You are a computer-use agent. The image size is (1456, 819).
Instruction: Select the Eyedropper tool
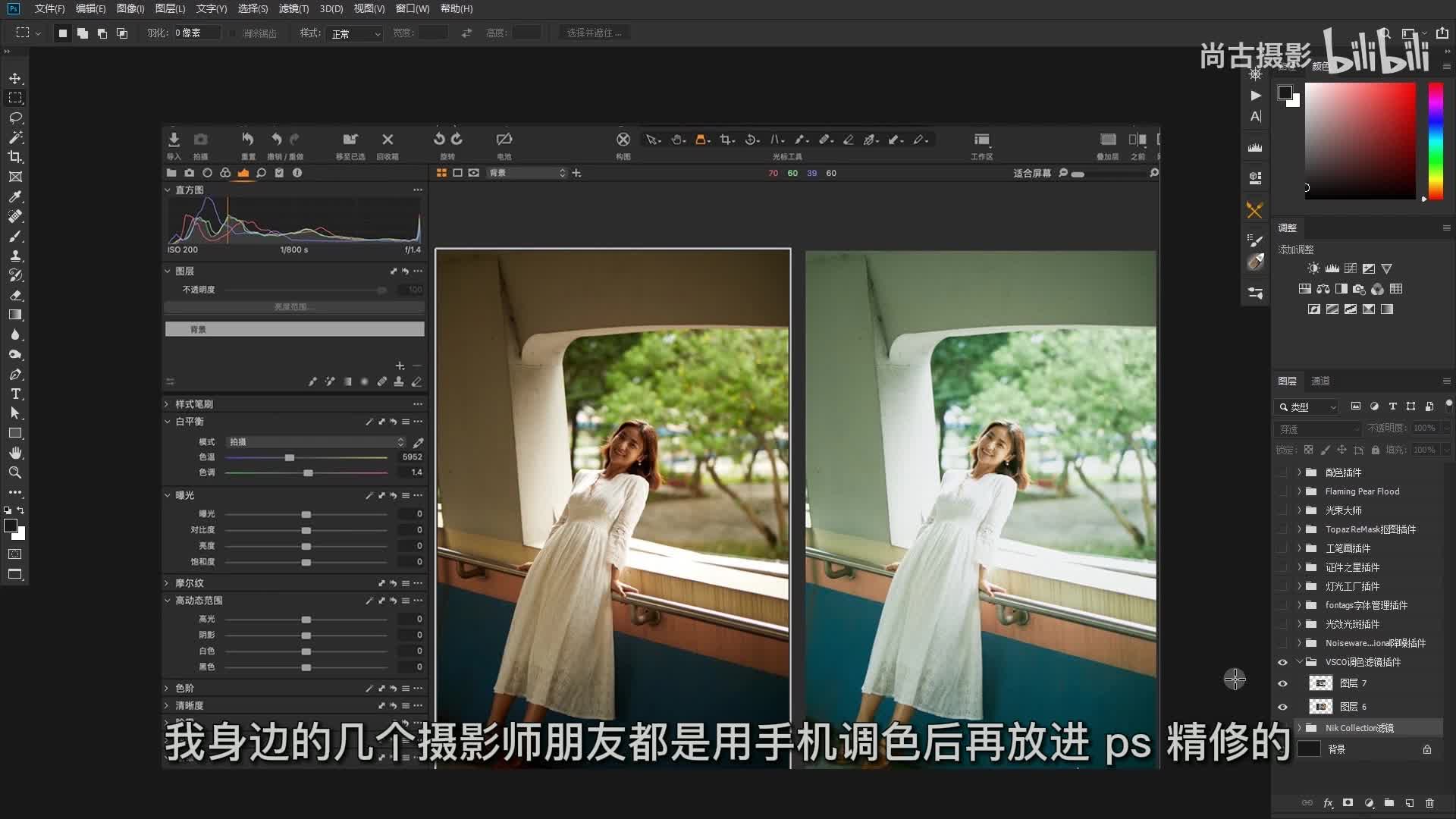15,196
